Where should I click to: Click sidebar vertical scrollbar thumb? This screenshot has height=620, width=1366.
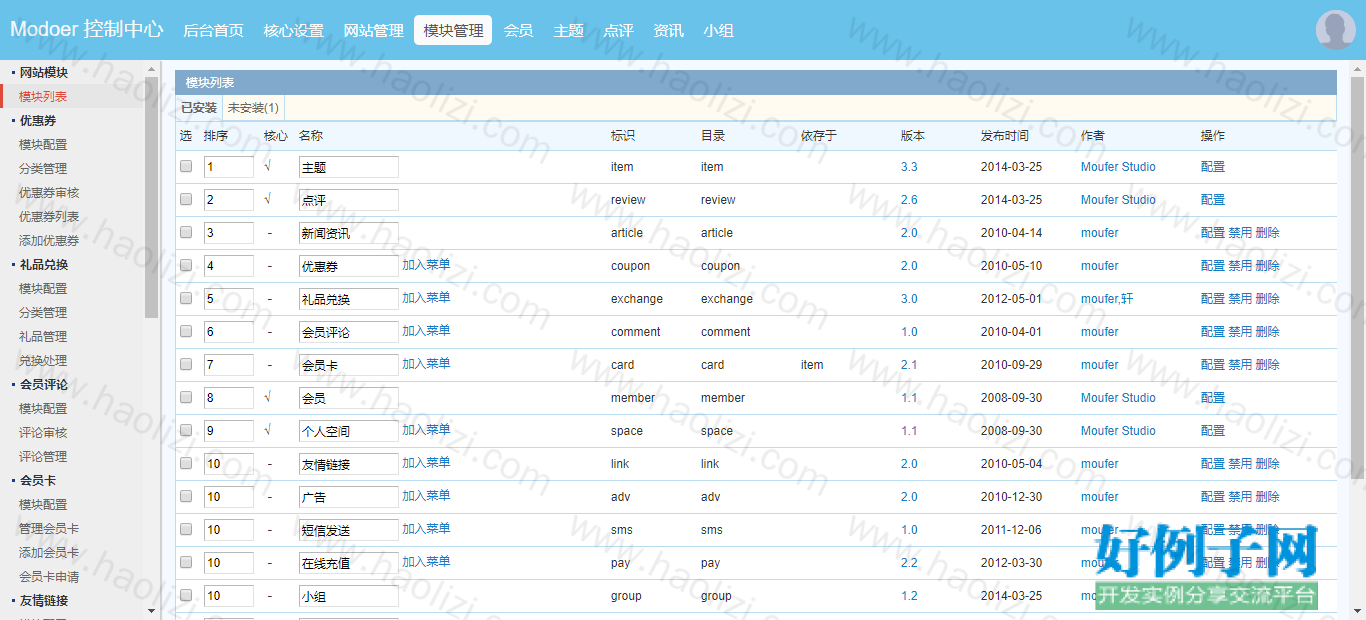click(x=152, y=197)
